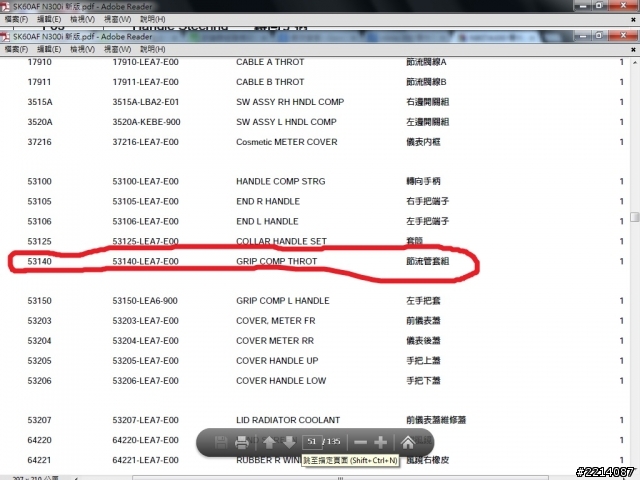Click the text LID RADIATOR COOLANT
Viewport: 640px width, 480px height.
(288, 420)
